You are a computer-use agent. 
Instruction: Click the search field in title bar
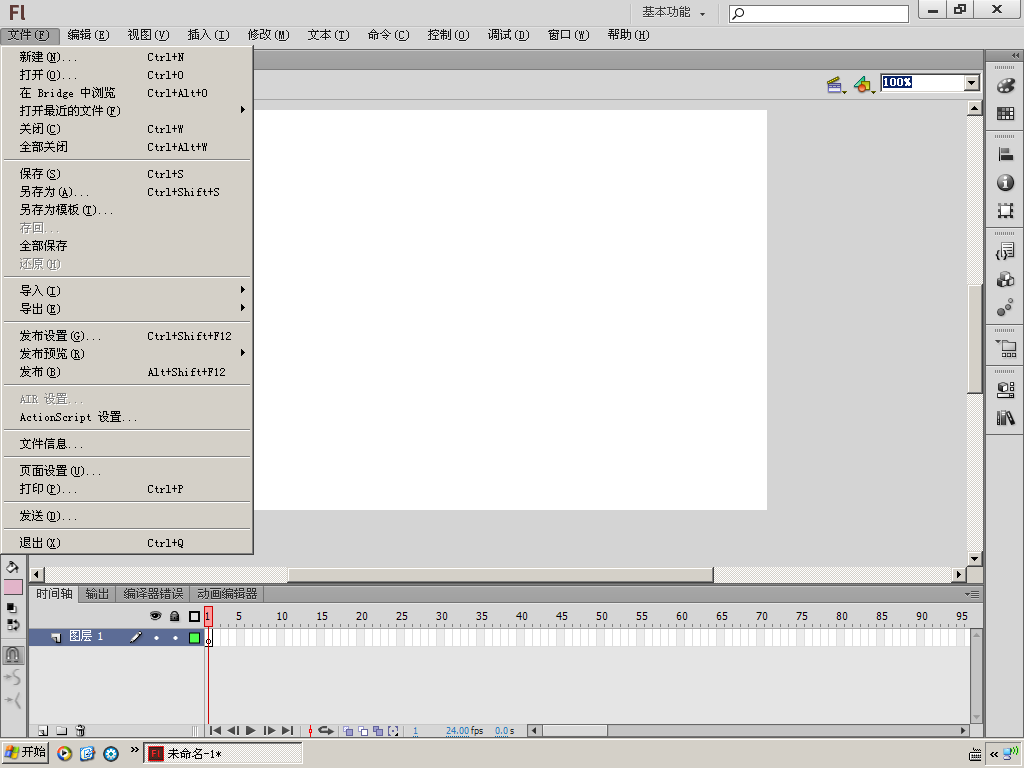tap(819, 14)
